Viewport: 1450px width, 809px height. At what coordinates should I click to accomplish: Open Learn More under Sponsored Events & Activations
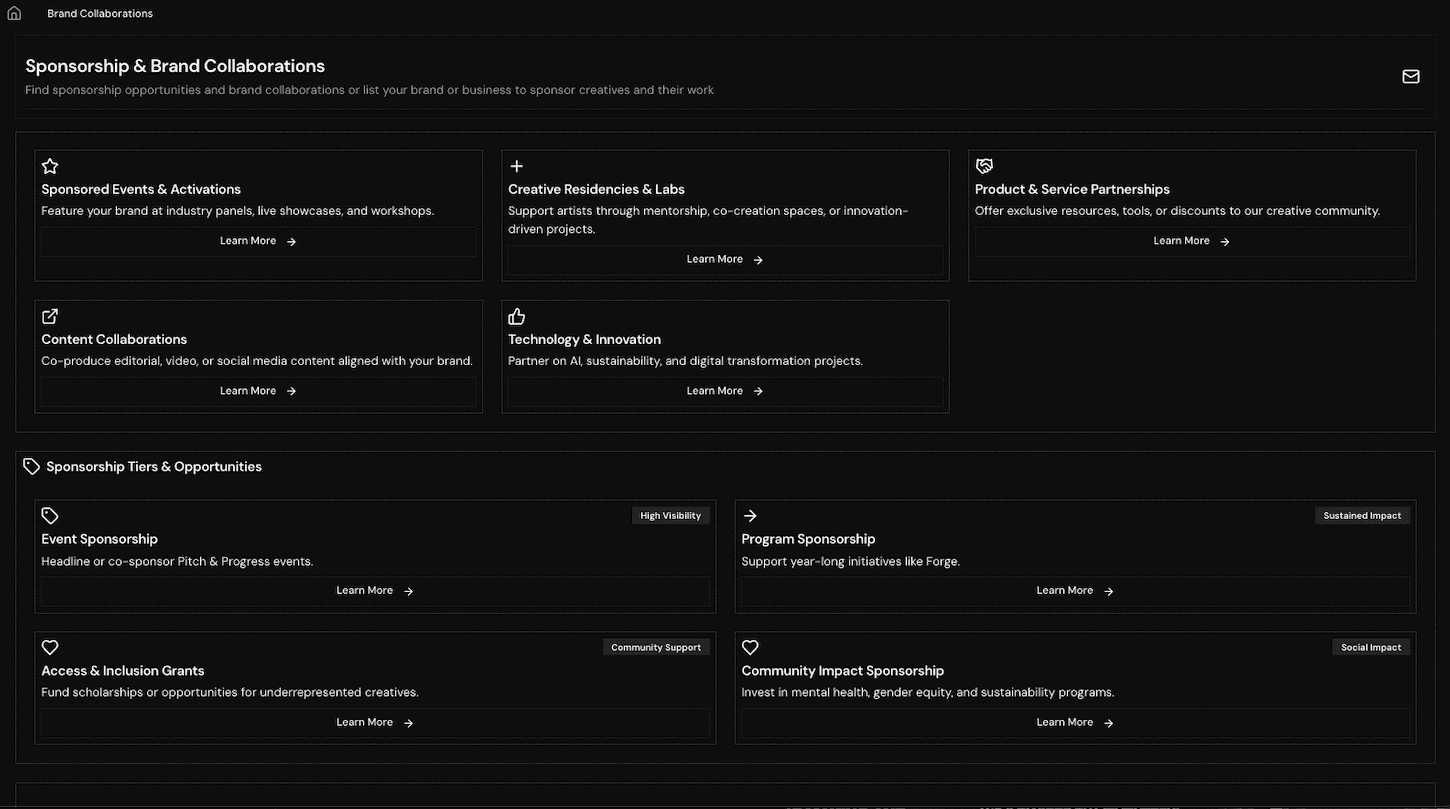258,241
